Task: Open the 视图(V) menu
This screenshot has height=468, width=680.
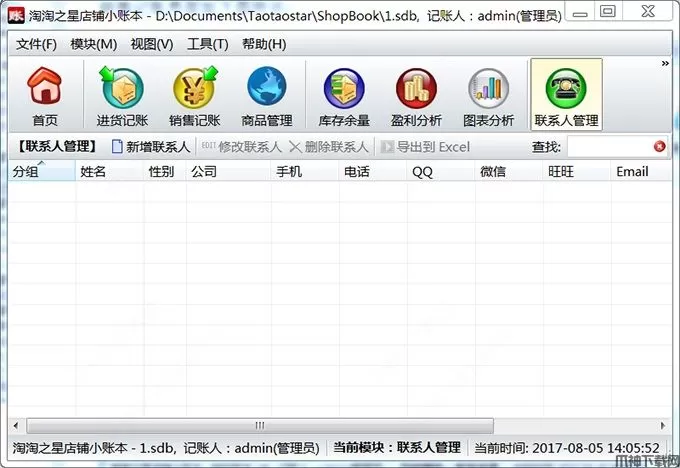Action: tap(152, 44)
